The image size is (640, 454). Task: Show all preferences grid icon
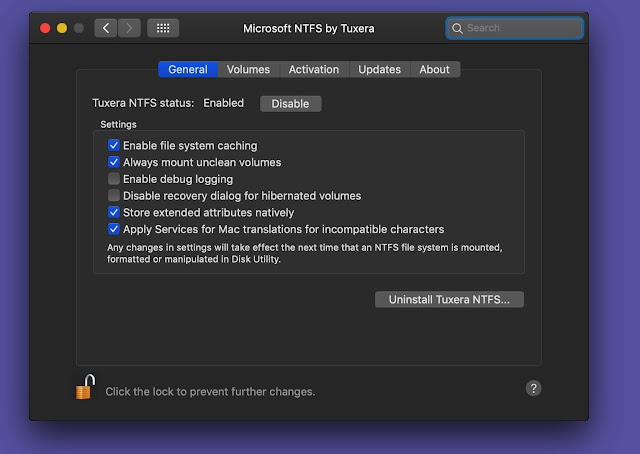pyautogui.click(x=163, y=28)
